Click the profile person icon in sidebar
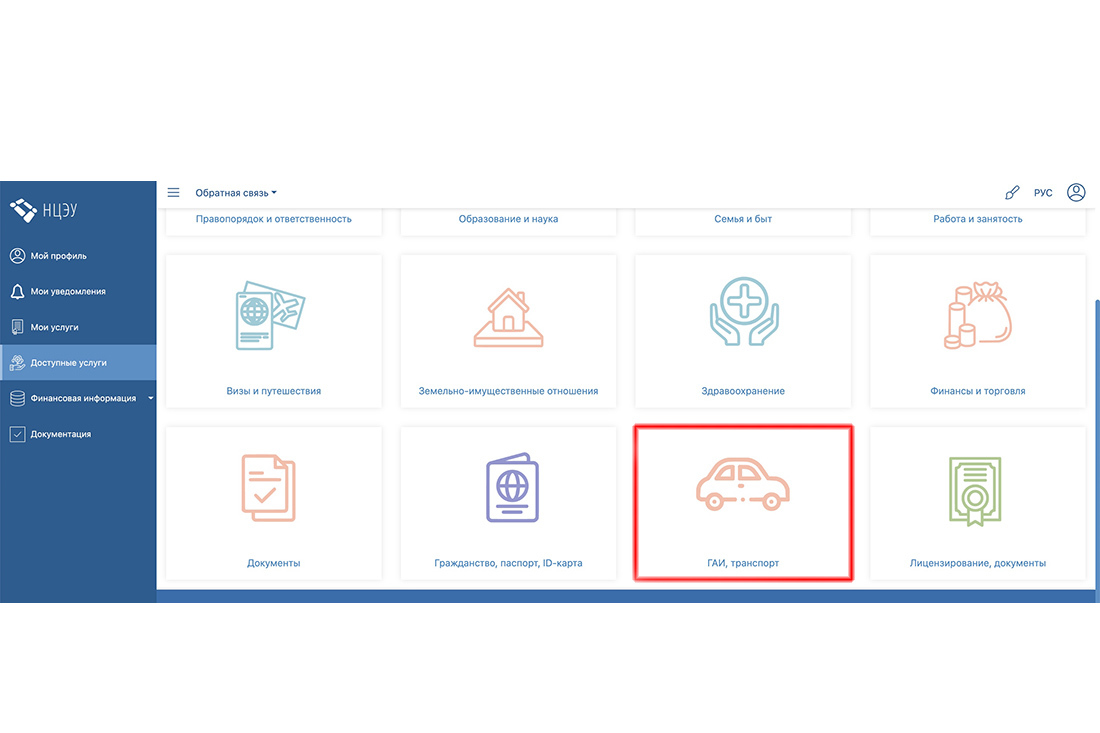The image size is (1100, 733). (x=18, y=256)
